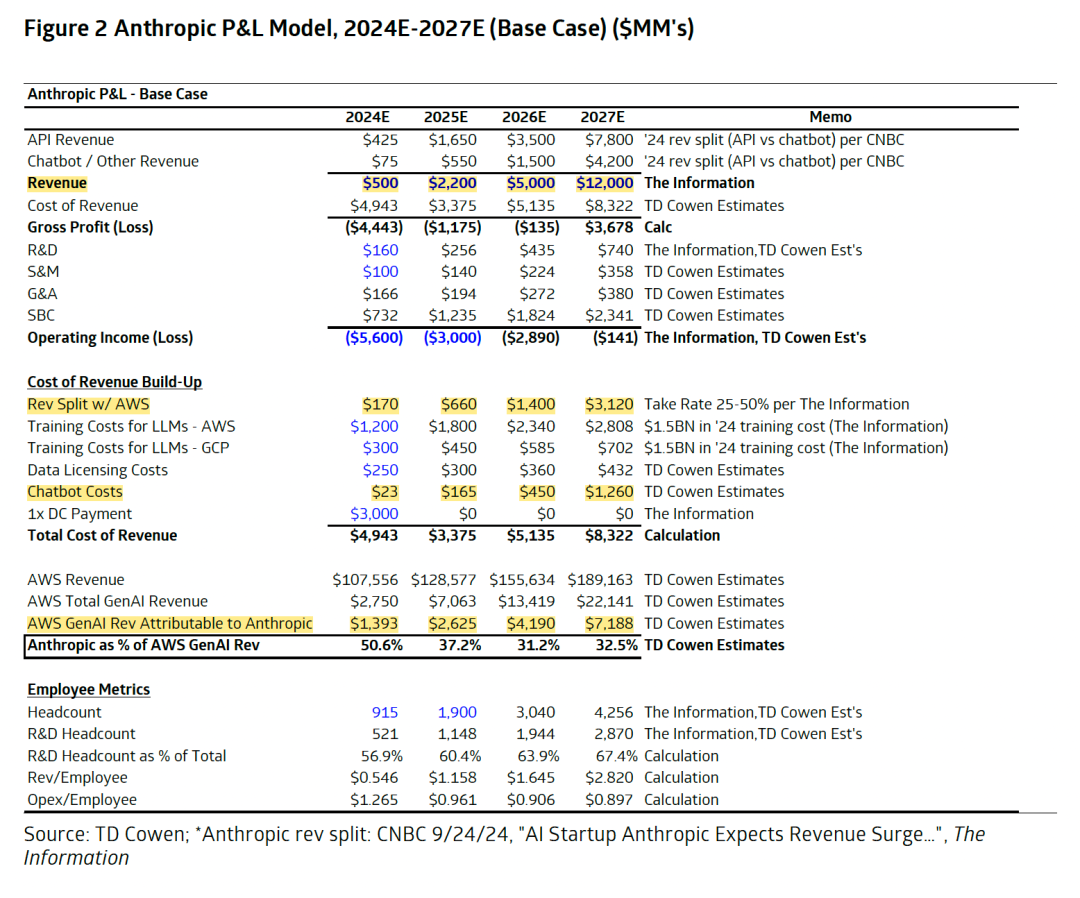This screenshot has width=1080, height=898.
Task: Select 2024E Operating Income ($5,600)
Action: click(374, 337)
